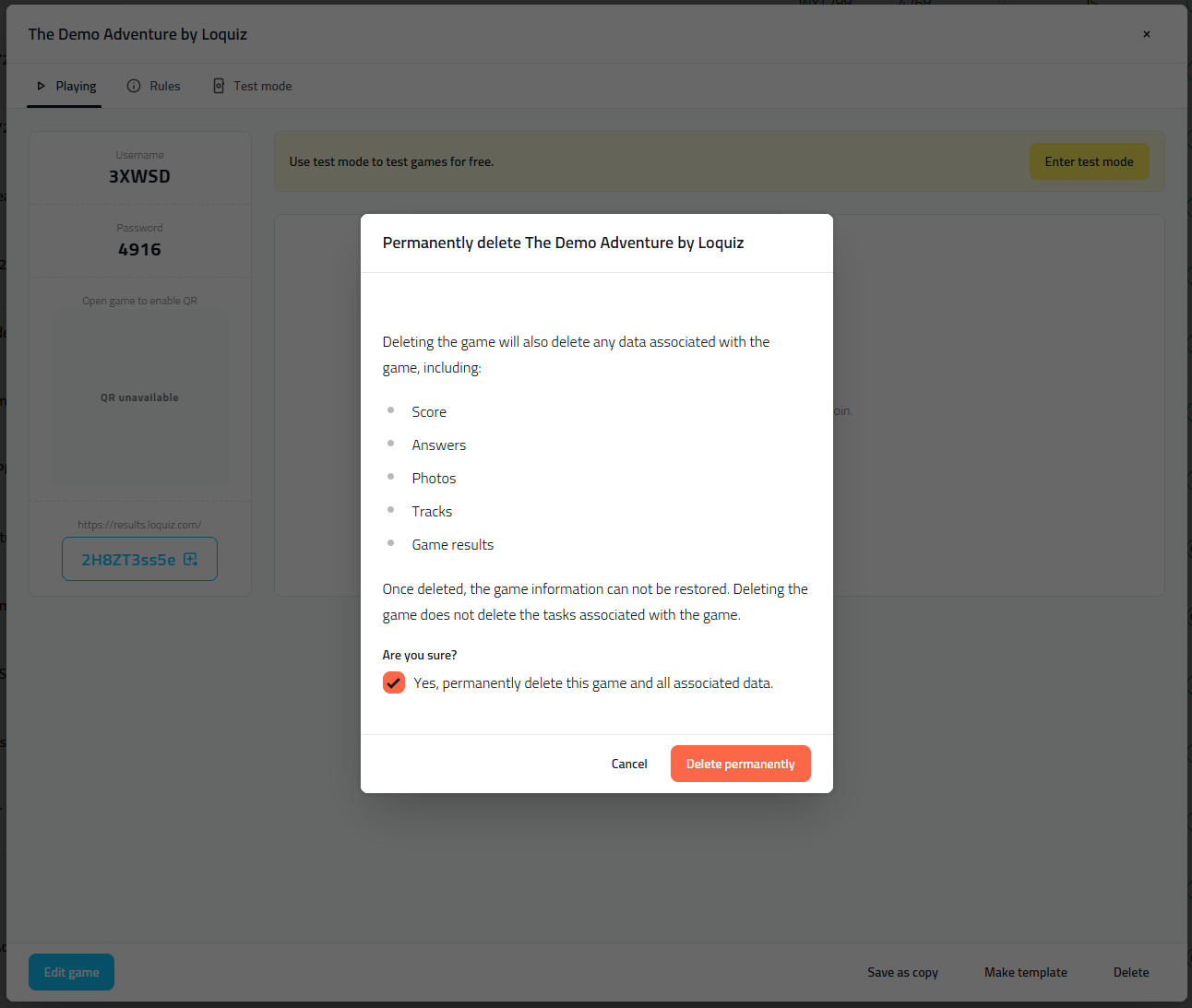Image resolution: width=1192 pixels, height=1008 pixels.
Task: Click the info circle icon beside Rules
Action: 134,86
